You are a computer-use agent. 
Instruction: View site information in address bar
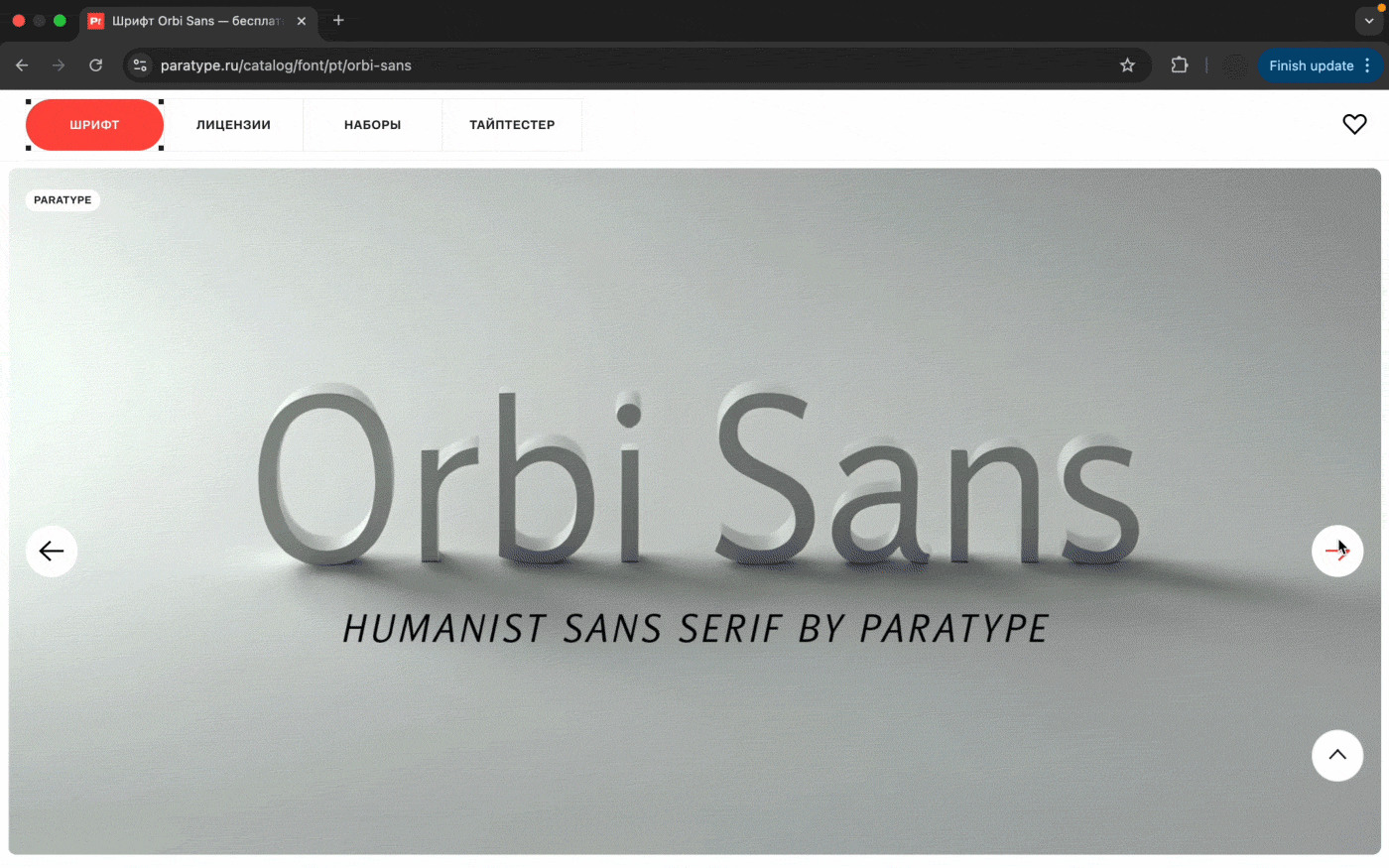click(140, 65)
